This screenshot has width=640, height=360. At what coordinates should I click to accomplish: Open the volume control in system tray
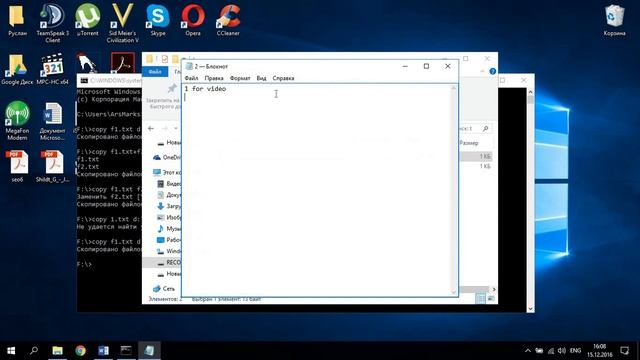tap(562, 351)
